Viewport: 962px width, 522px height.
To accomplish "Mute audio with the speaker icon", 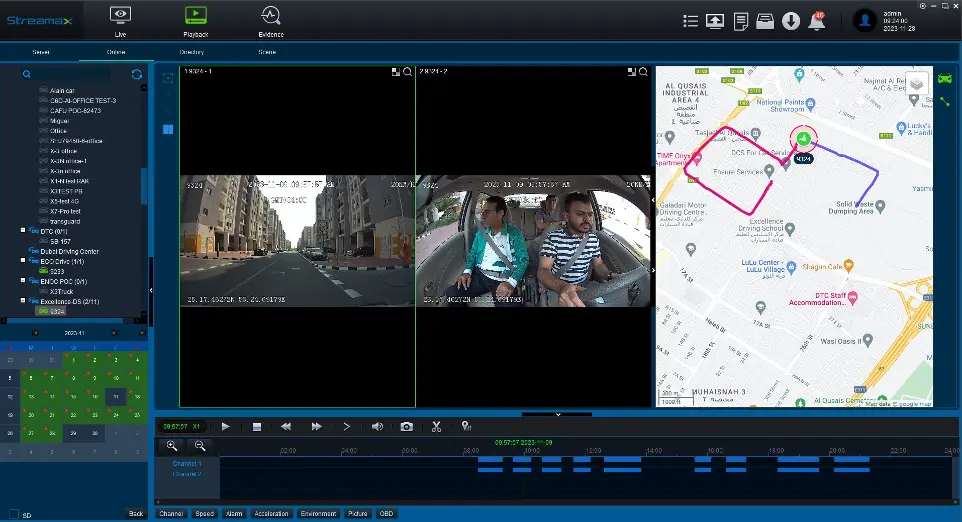I will tap(377, 426).
